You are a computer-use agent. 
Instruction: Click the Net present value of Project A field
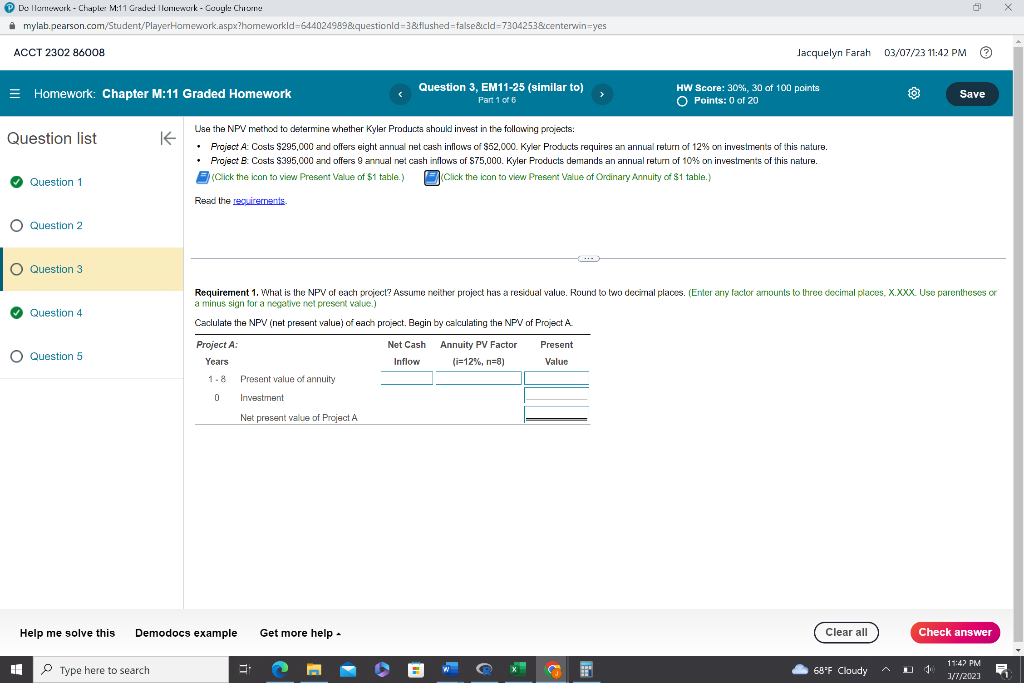pyautogui.click(x=556, y=415)
